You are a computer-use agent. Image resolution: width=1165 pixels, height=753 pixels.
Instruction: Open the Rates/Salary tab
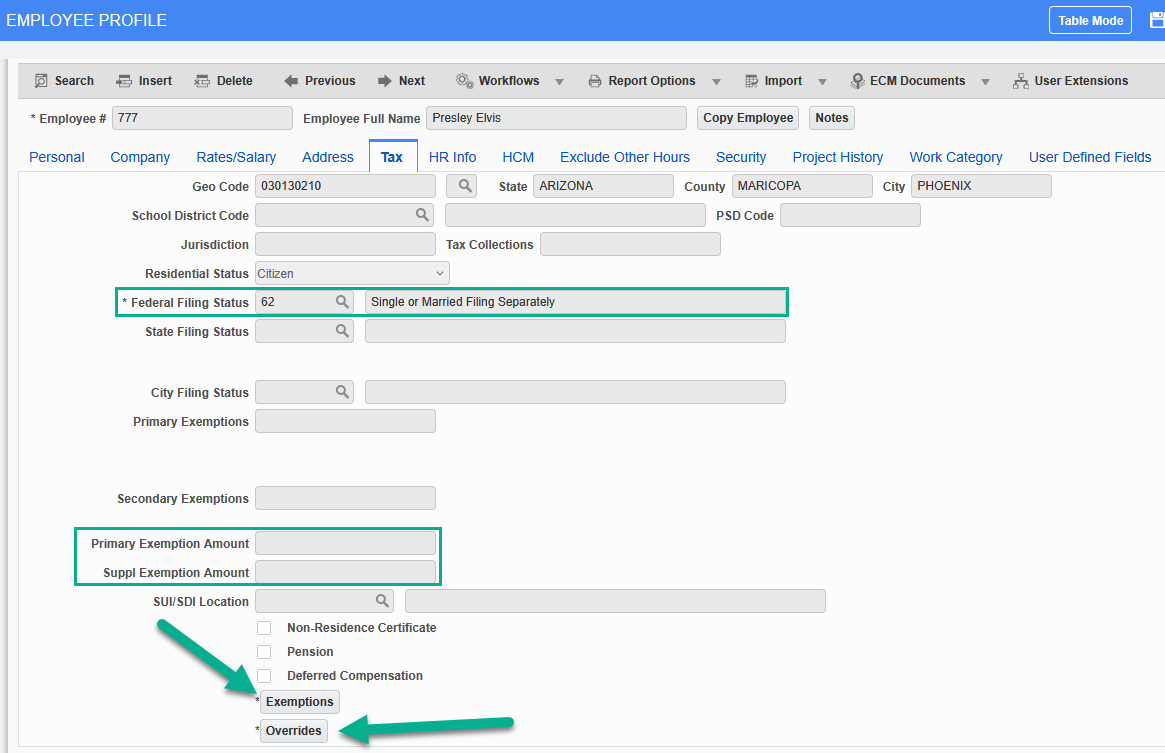(x=236, y=157)
